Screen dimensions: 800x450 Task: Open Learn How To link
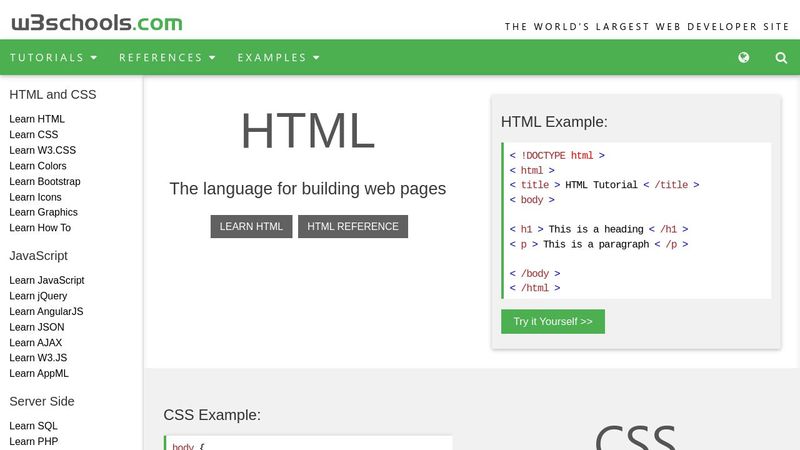click(x=40, y=228)
